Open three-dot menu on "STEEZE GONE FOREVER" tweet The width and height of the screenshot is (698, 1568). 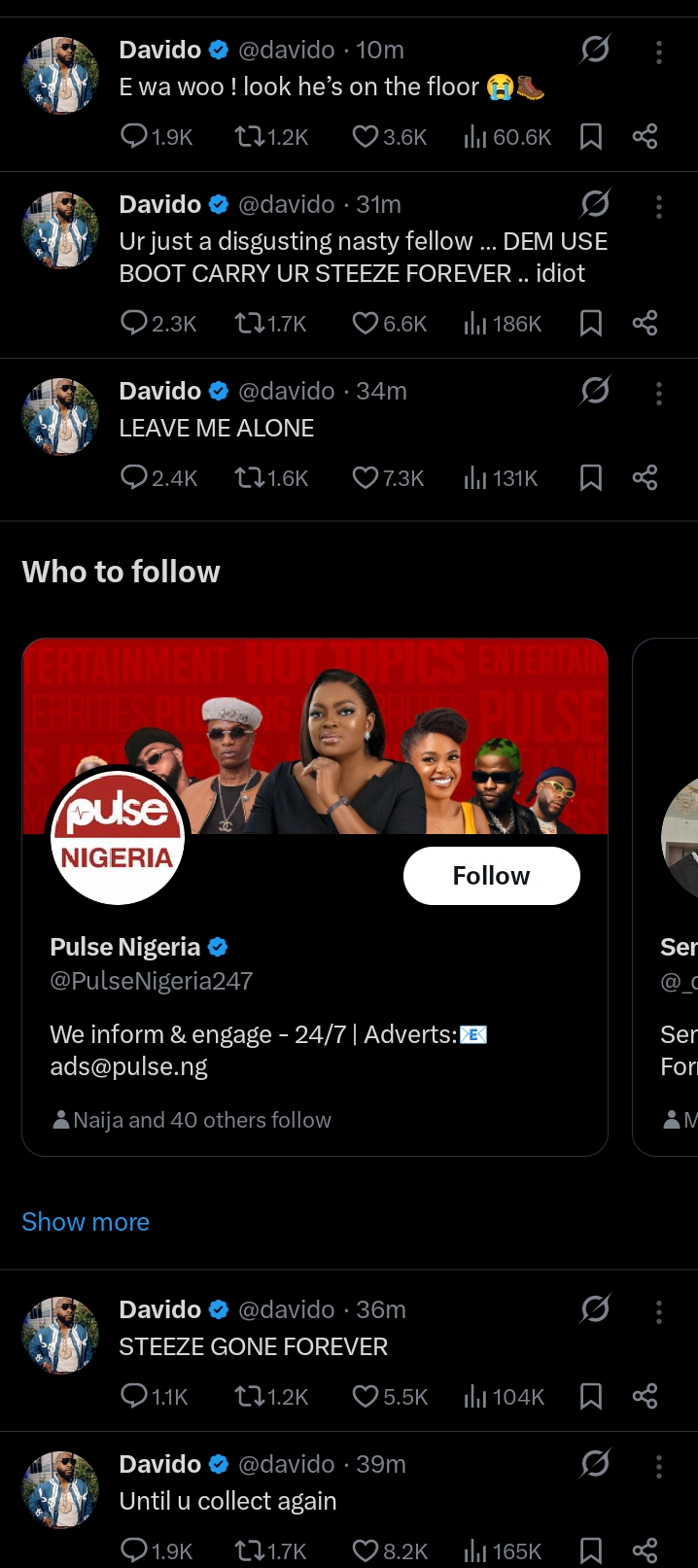(x=659, y=1311)
